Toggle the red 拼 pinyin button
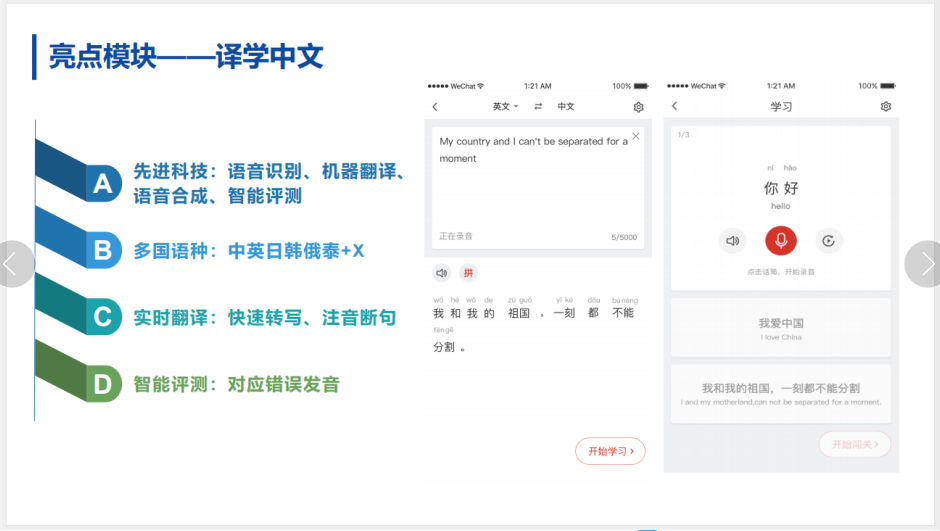 tap(468, 273)
